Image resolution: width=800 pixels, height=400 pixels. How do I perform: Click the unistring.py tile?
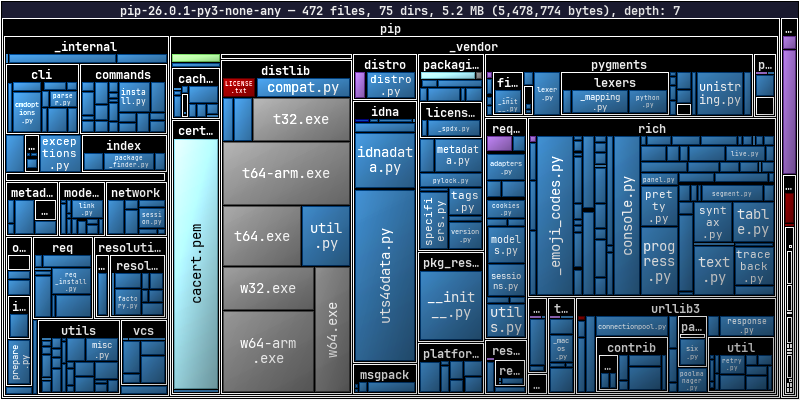(719, 93)
